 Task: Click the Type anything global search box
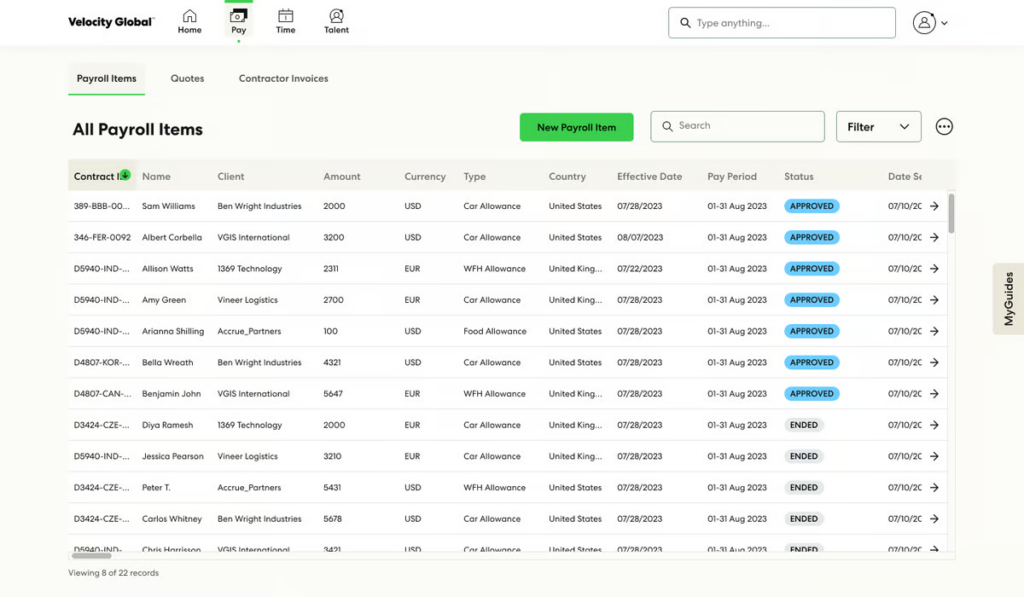coord(782,23)
